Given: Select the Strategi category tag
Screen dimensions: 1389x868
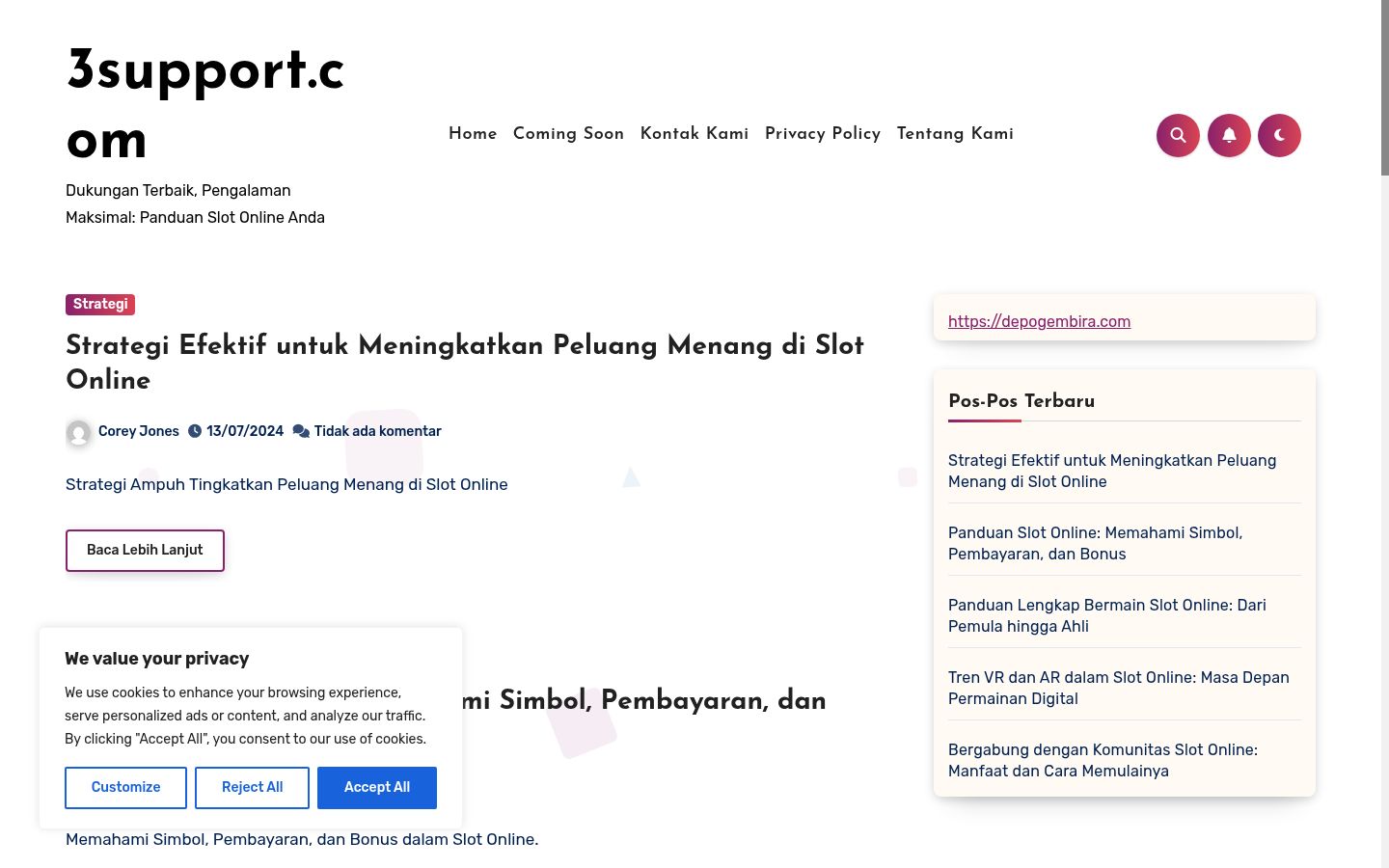Looking at the screenshot, I should point(100,305).
